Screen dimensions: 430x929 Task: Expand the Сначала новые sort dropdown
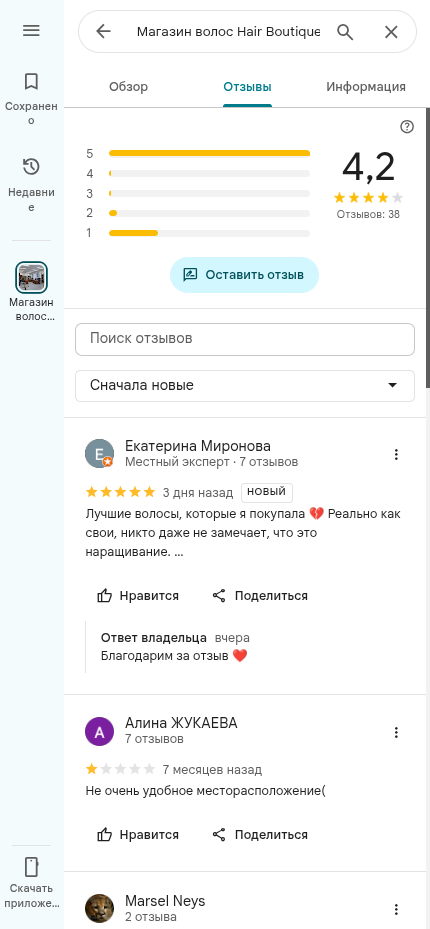pos(245,386)
